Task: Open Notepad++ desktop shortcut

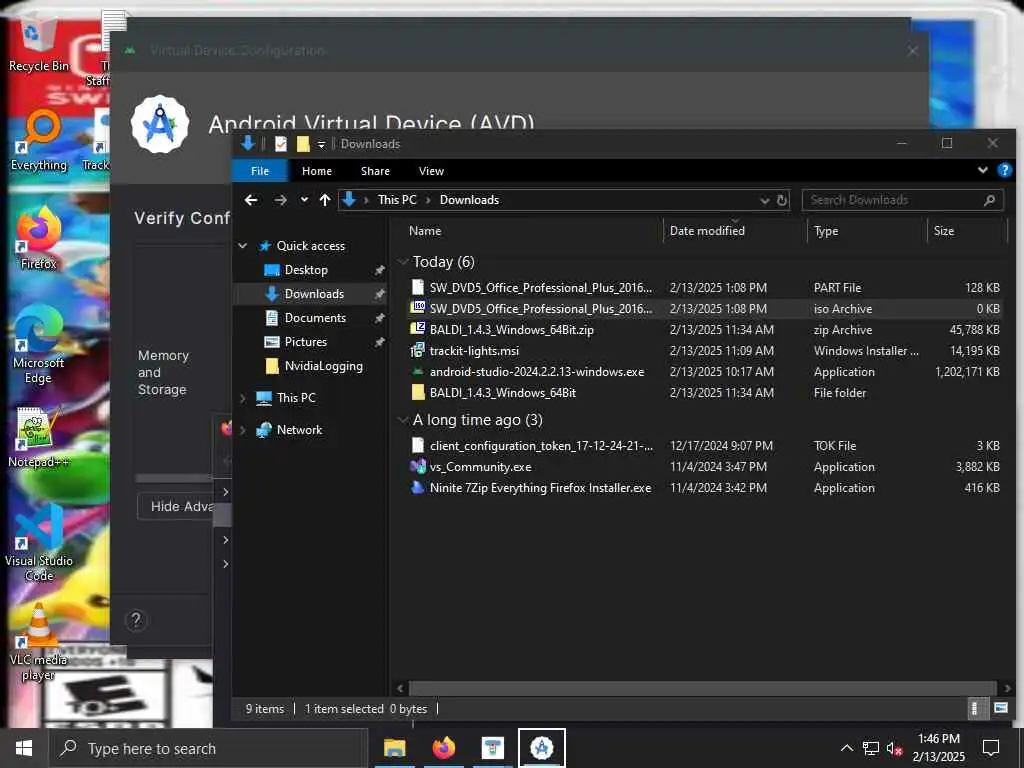Action: pyautogui.click(x=39, y=438)
